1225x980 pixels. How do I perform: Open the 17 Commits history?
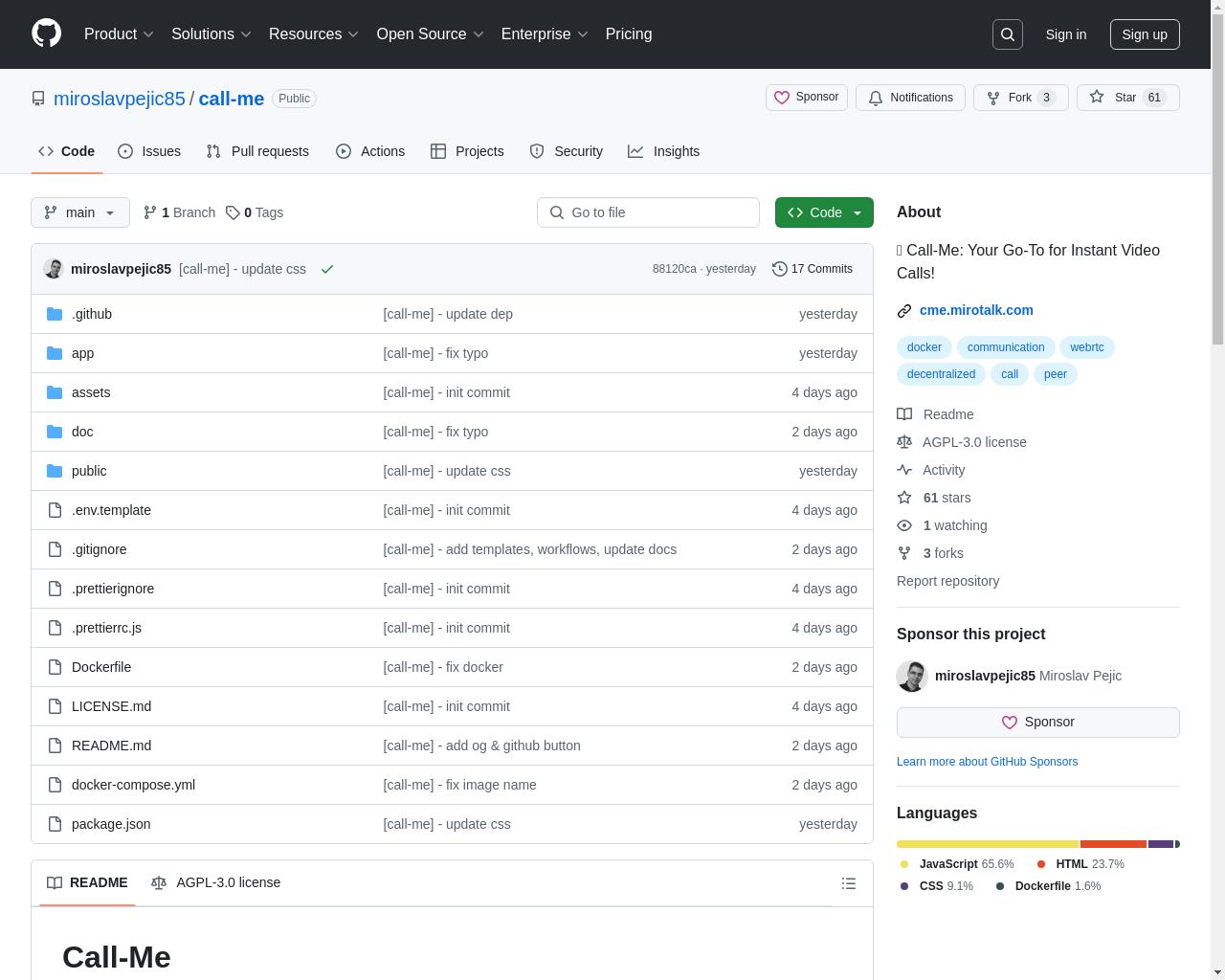pos(813,269)
